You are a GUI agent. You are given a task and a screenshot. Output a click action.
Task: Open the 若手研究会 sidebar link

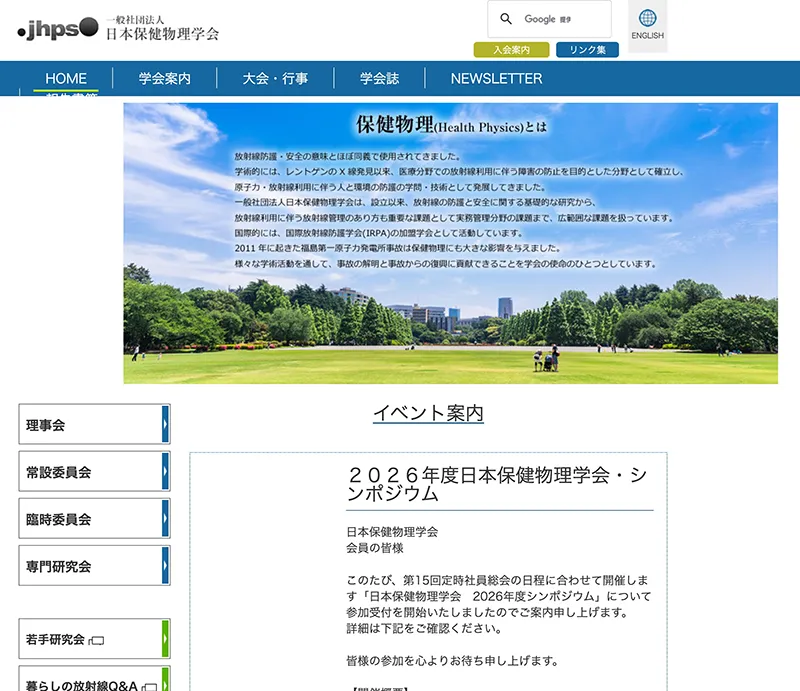click(x=94, y=638)
